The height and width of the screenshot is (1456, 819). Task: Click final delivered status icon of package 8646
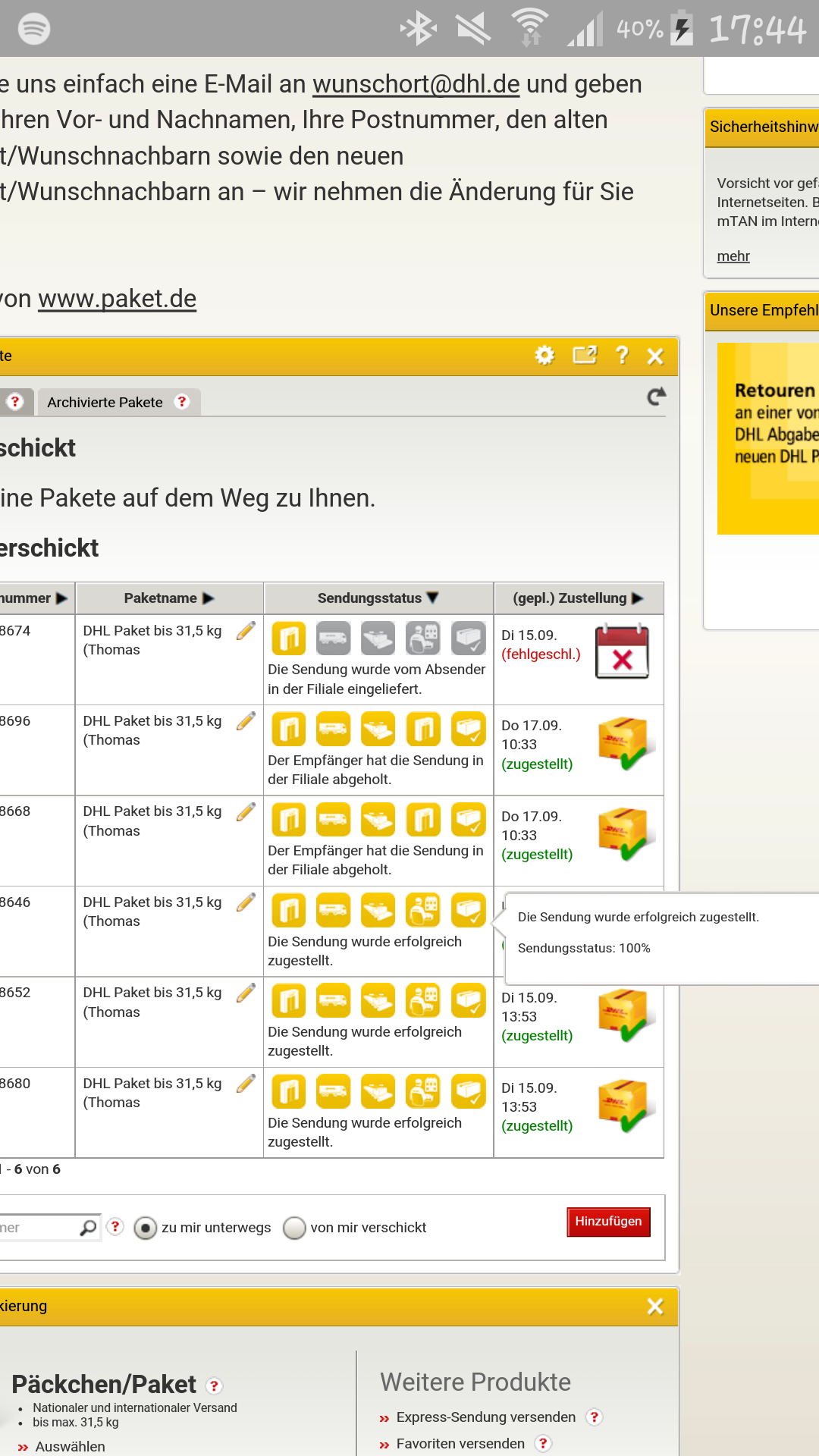tap(469, 910)
